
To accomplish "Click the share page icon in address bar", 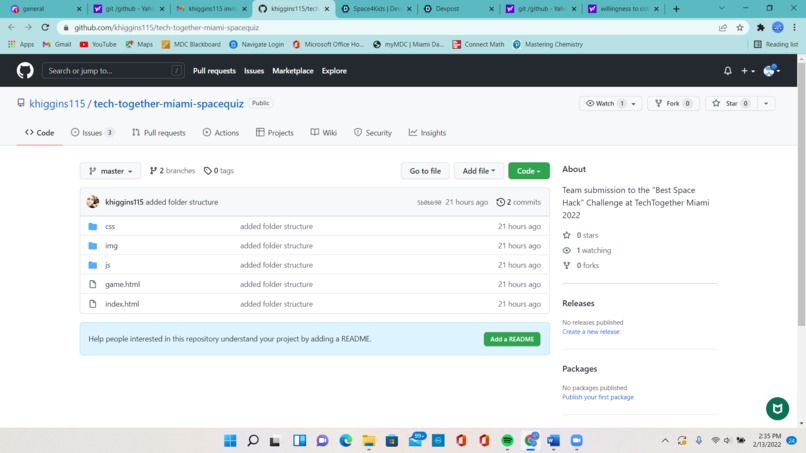I will coord(723,28).
